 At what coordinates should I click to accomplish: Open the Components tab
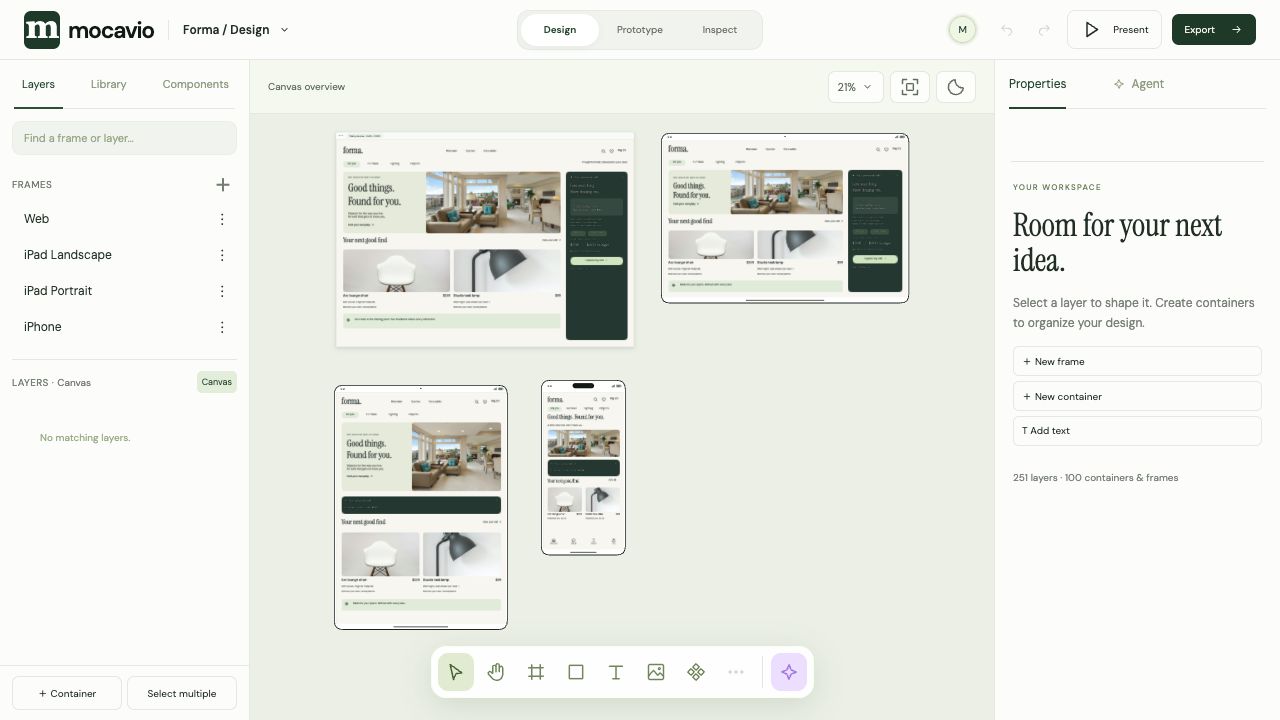tap(196, 84)
